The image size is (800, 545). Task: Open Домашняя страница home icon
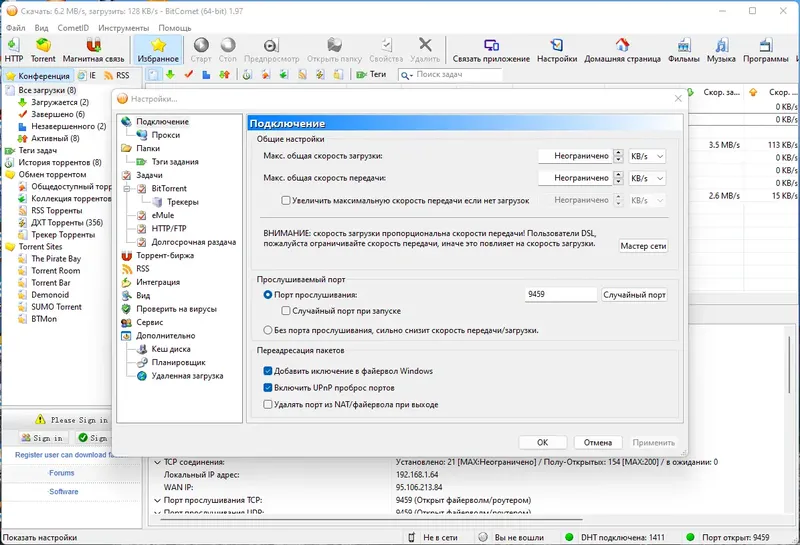(622, 50)
